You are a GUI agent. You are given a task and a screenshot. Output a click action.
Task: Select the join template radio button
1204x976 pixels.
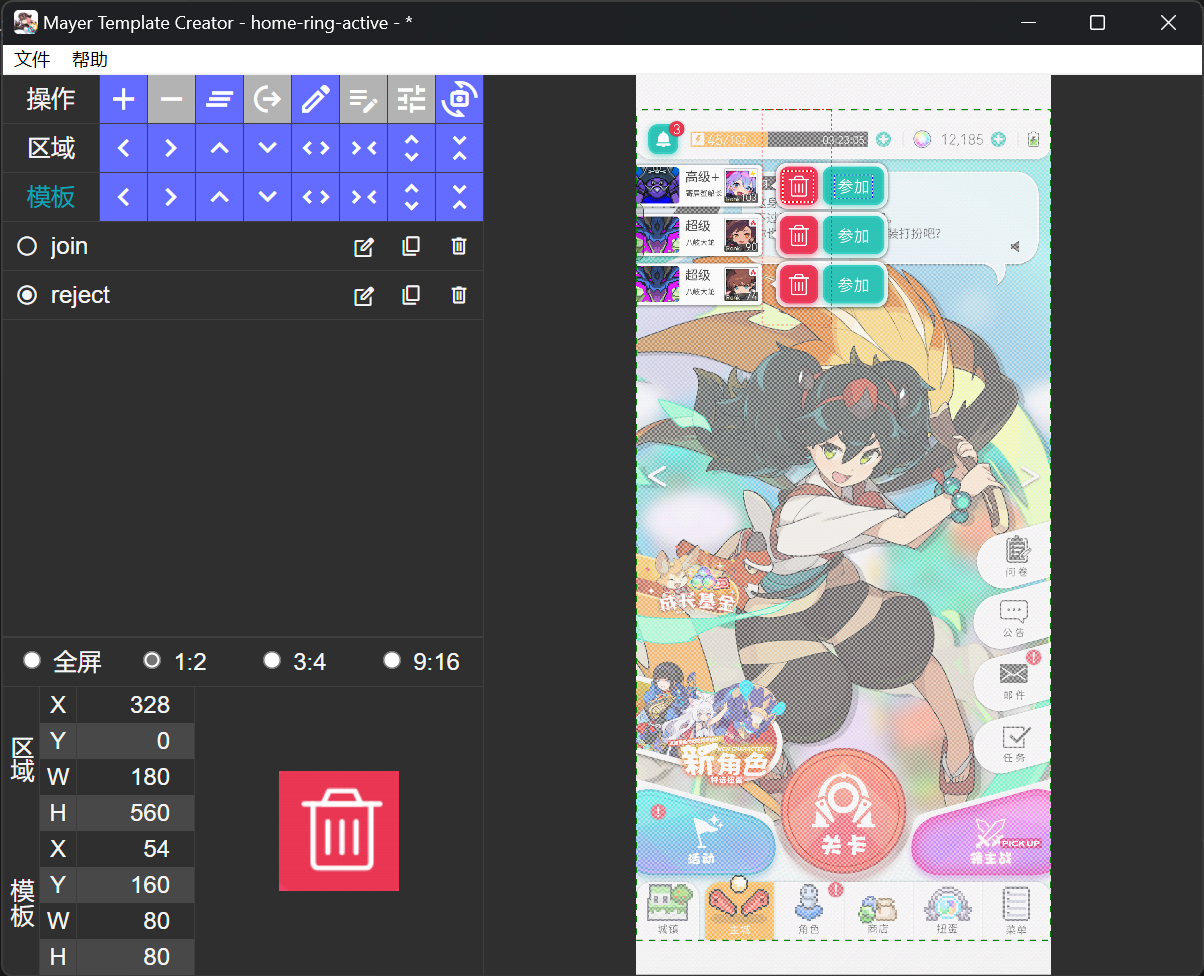(x=28, y=246)
